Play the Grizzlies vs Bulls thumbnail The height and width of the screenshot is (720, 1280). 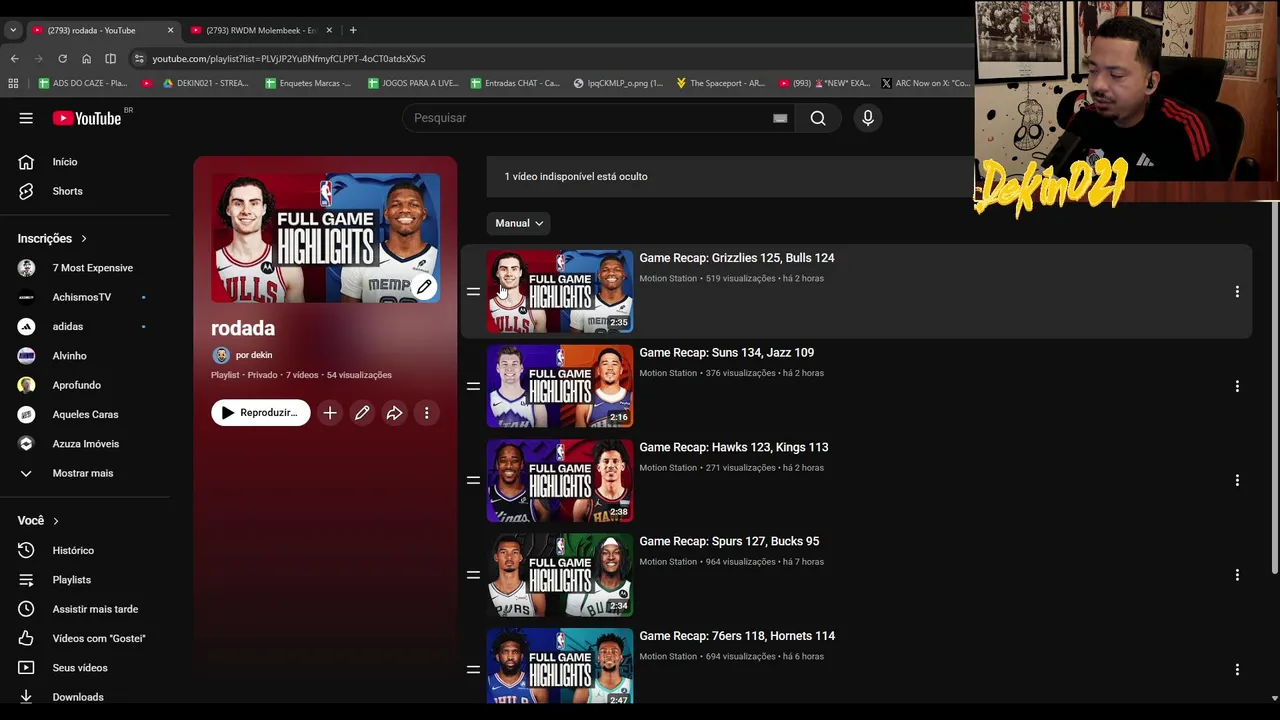(560, 291)
